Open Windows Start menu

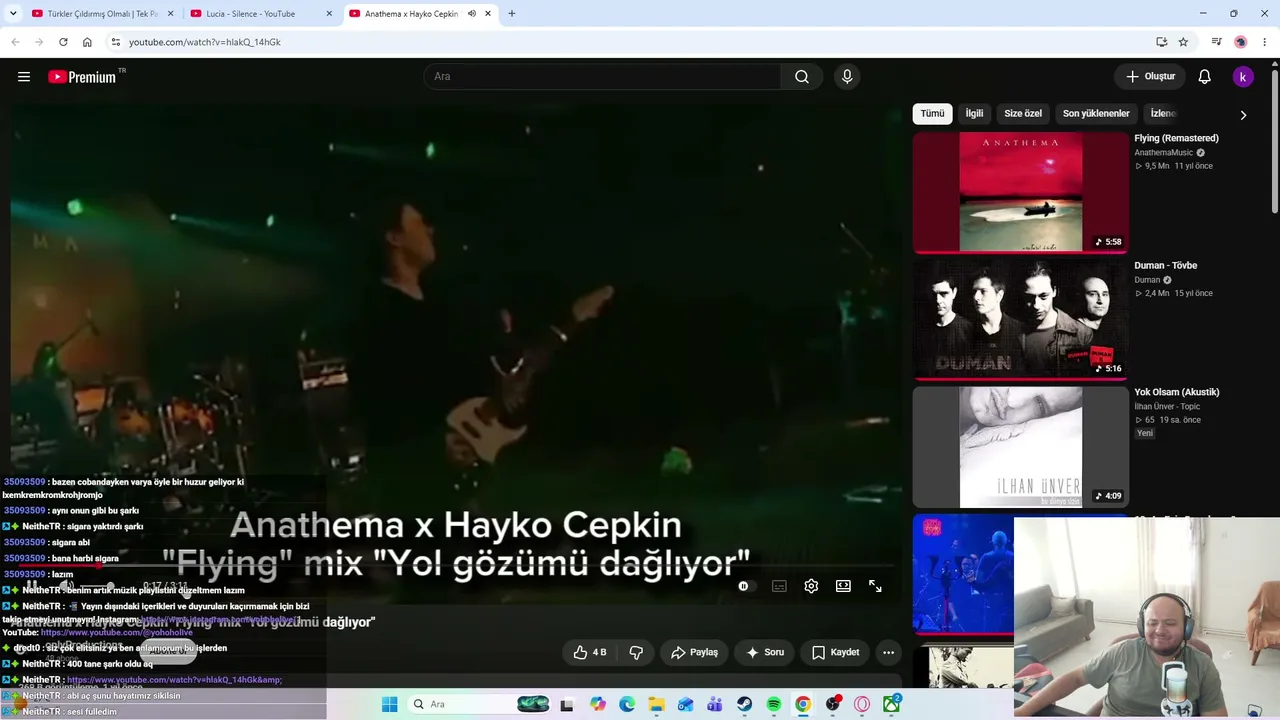click(x=390, y=704)
